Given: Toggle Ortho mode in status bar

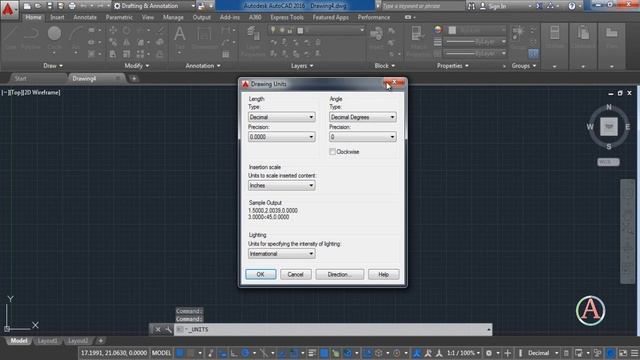Looking at the screenshot, I should point(234,353).
